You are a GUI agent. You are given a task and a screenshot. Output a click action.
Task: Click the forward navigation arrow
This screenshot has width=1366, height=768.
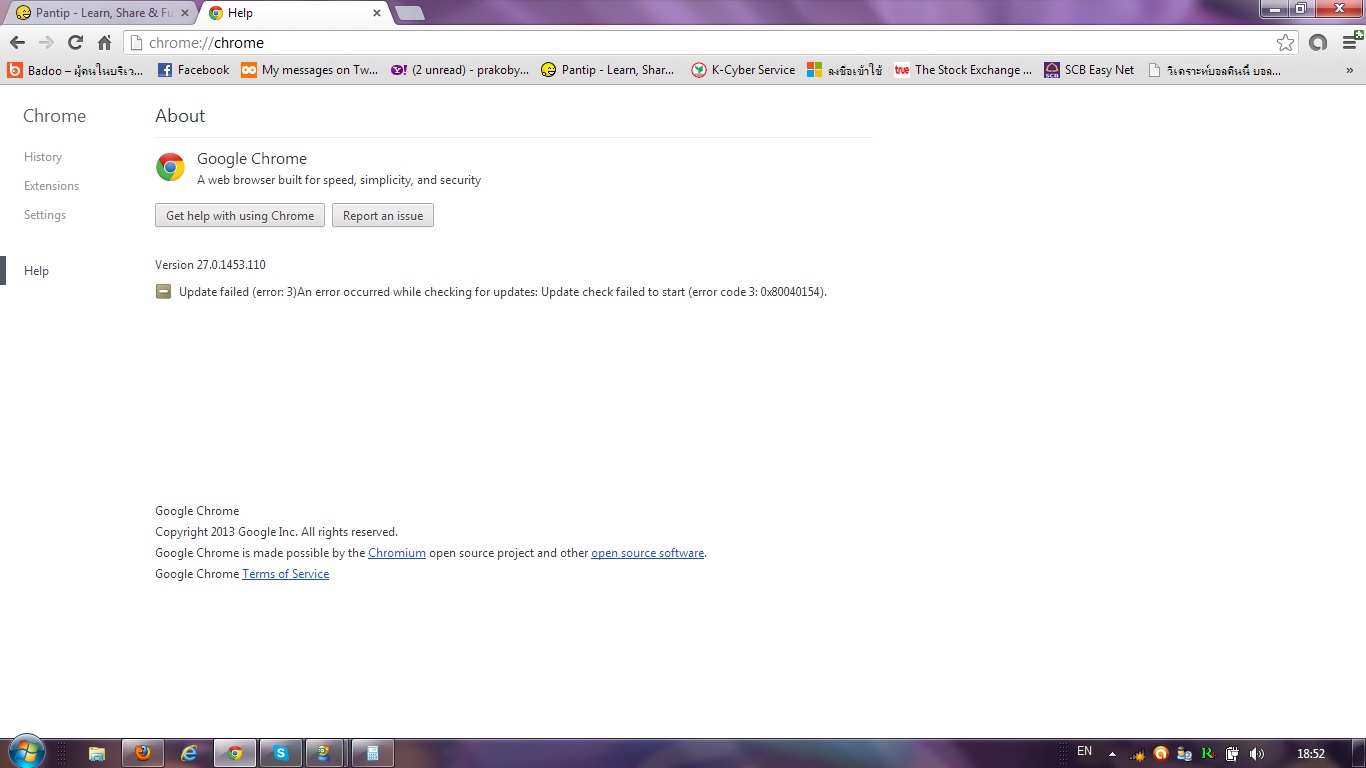pos(46,43)
